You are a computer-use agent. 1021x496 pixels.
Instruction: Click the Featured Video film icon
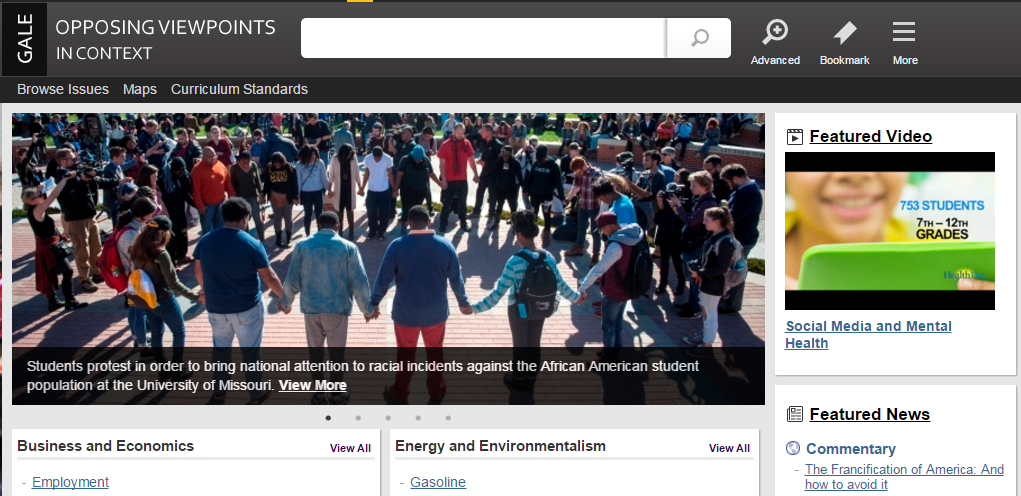(x=794, y=137)
